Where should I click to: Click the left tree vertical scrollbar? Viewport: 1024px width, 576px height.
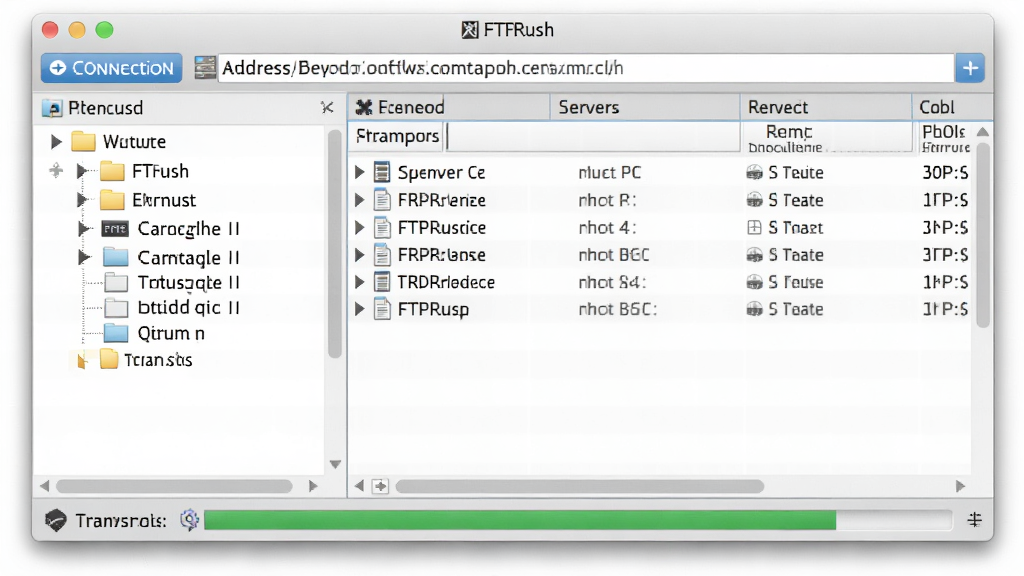point(334,244)
